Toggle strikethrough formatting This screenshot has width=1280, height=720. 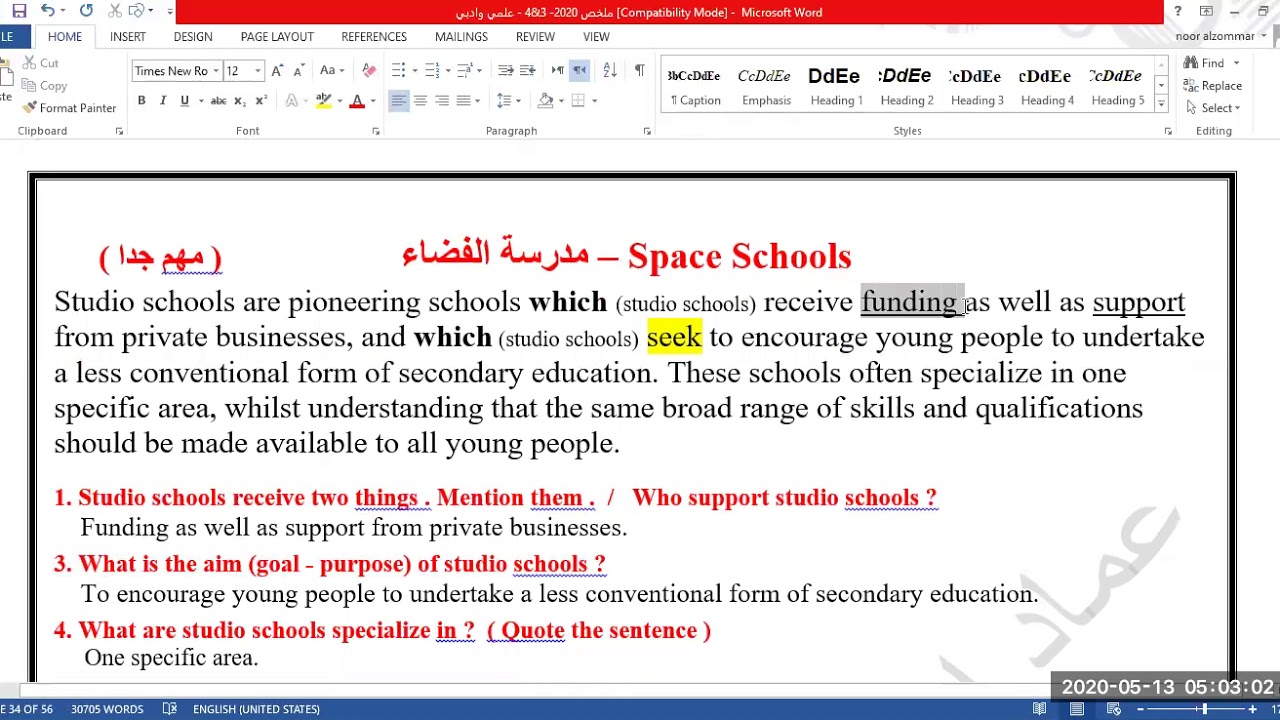(218, 101)
